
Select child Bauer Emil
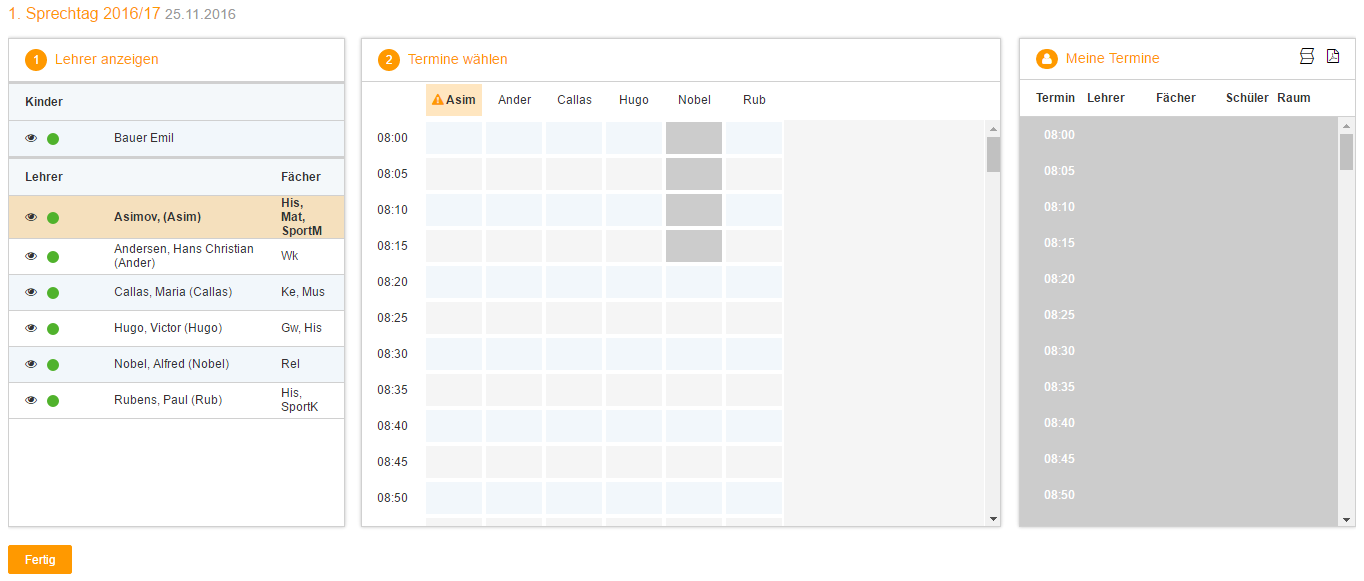177,138
